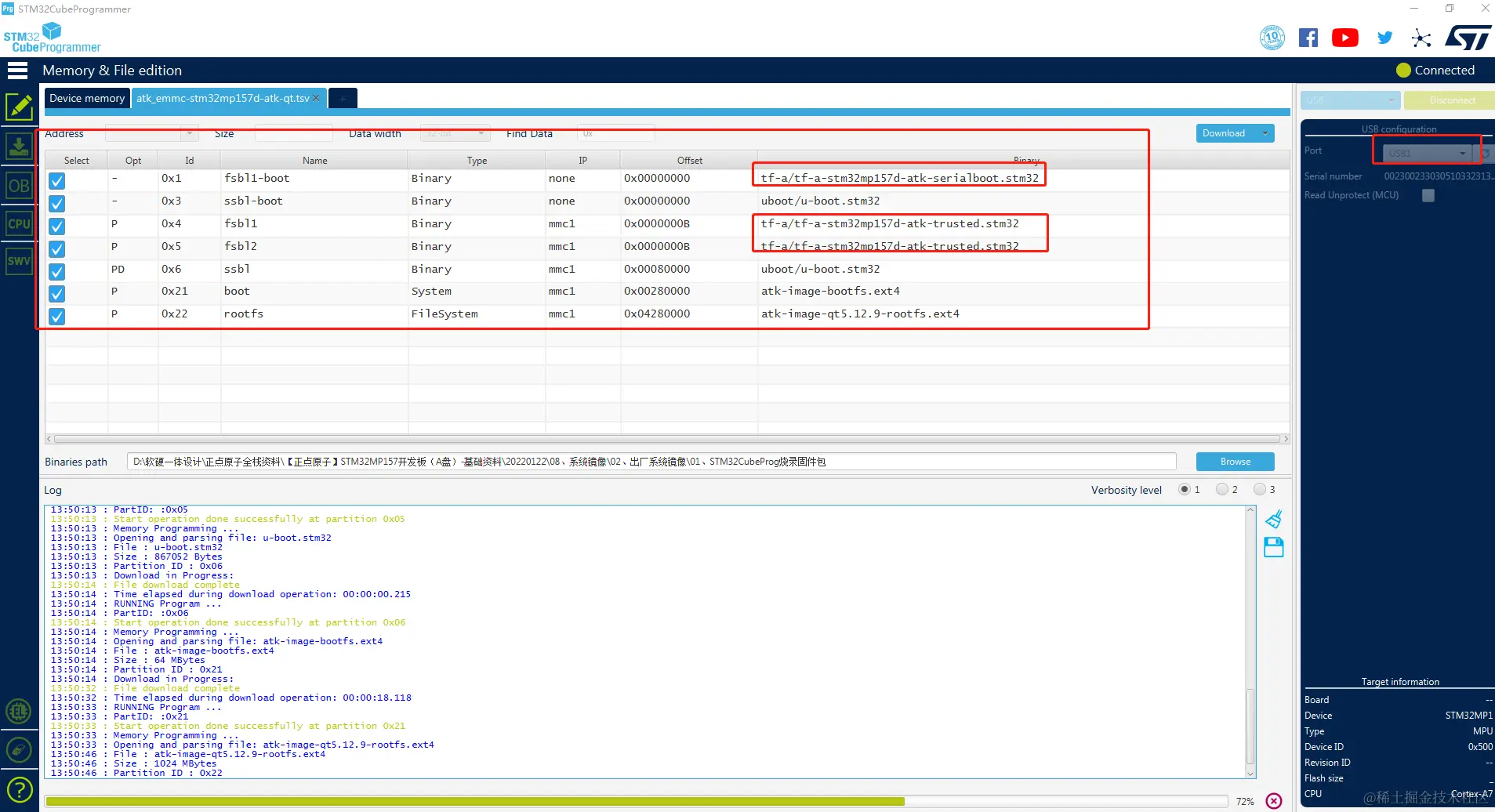Screen dimensions: 1495x812
Task: Expand the Download button arrow
Action: (1265, 133)
